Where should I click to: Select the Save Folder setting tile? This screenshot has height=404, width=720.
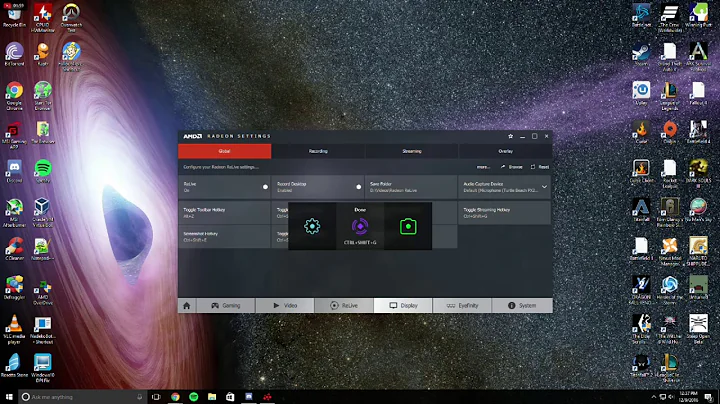411,187
